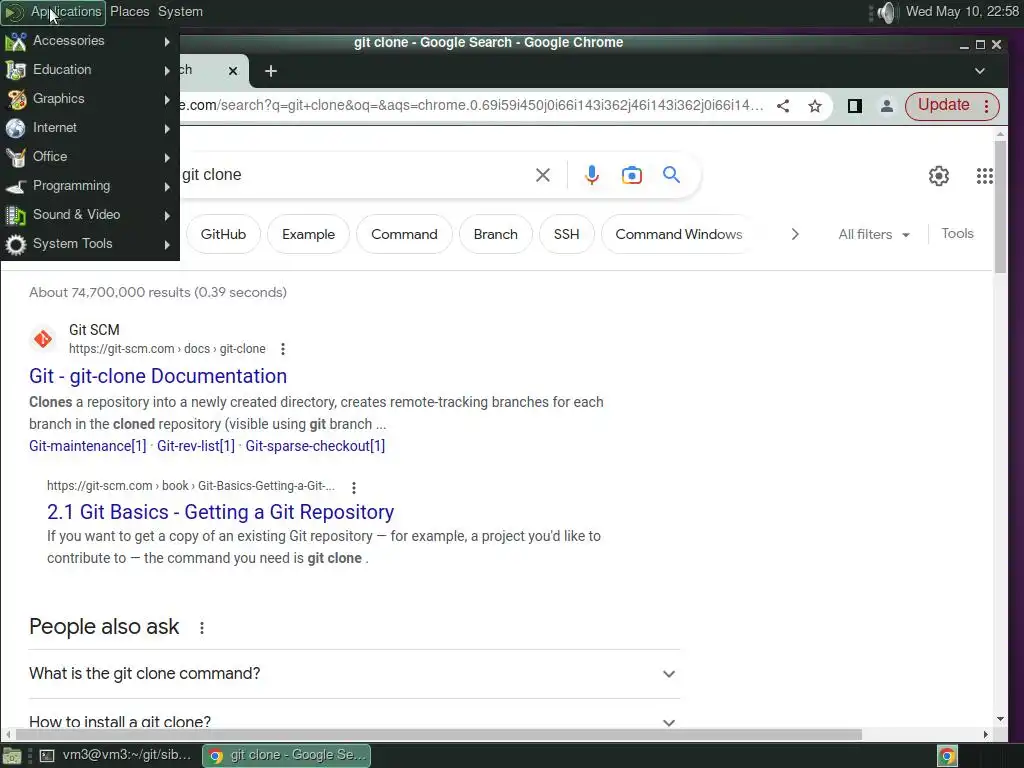Expand What is the git clone command
The image size is (1024, 768).
(x=354, y=673)
